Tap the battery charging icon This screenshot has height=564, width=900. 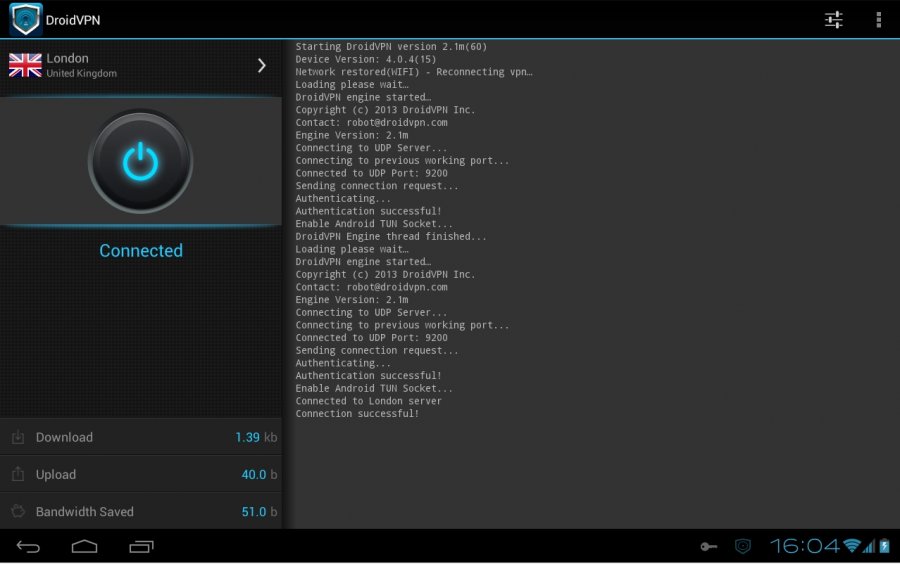[x=885, y=546]
